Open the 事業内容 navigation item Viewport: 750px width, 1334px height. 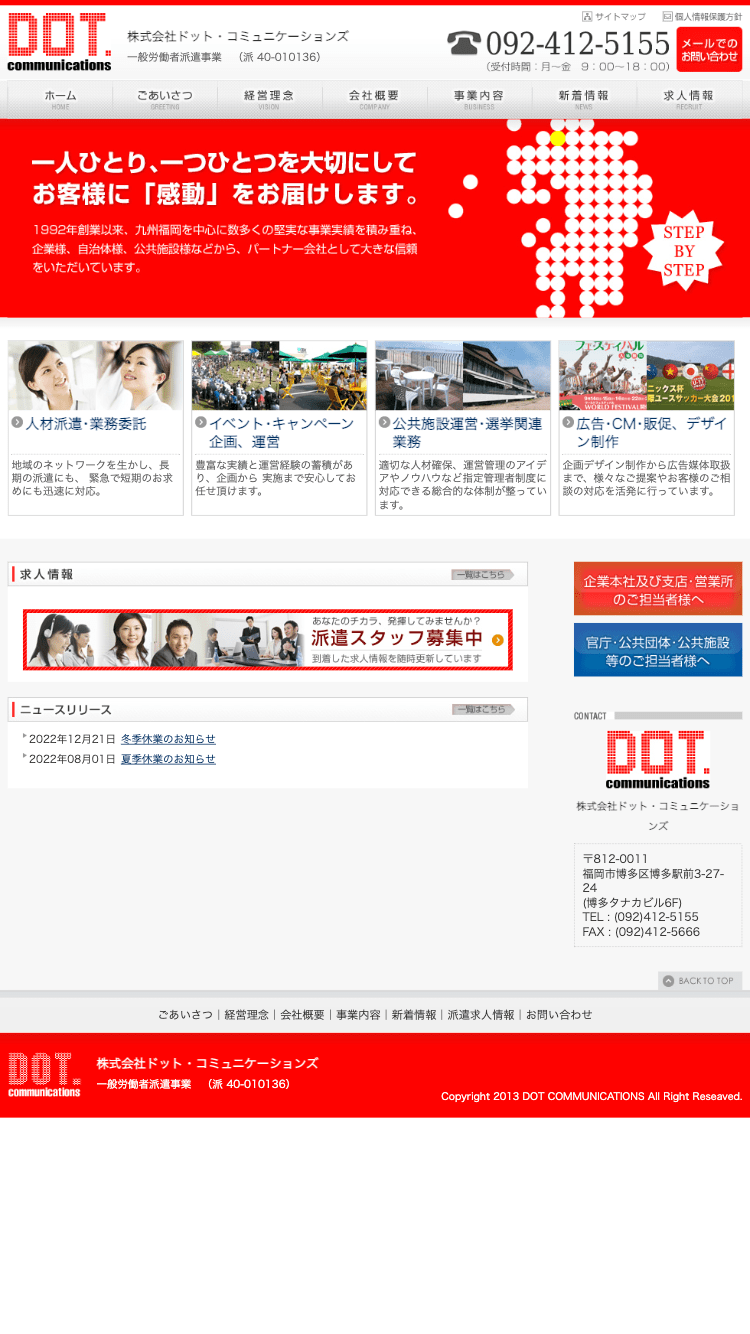pyautogui.click(x=479, y=99)
